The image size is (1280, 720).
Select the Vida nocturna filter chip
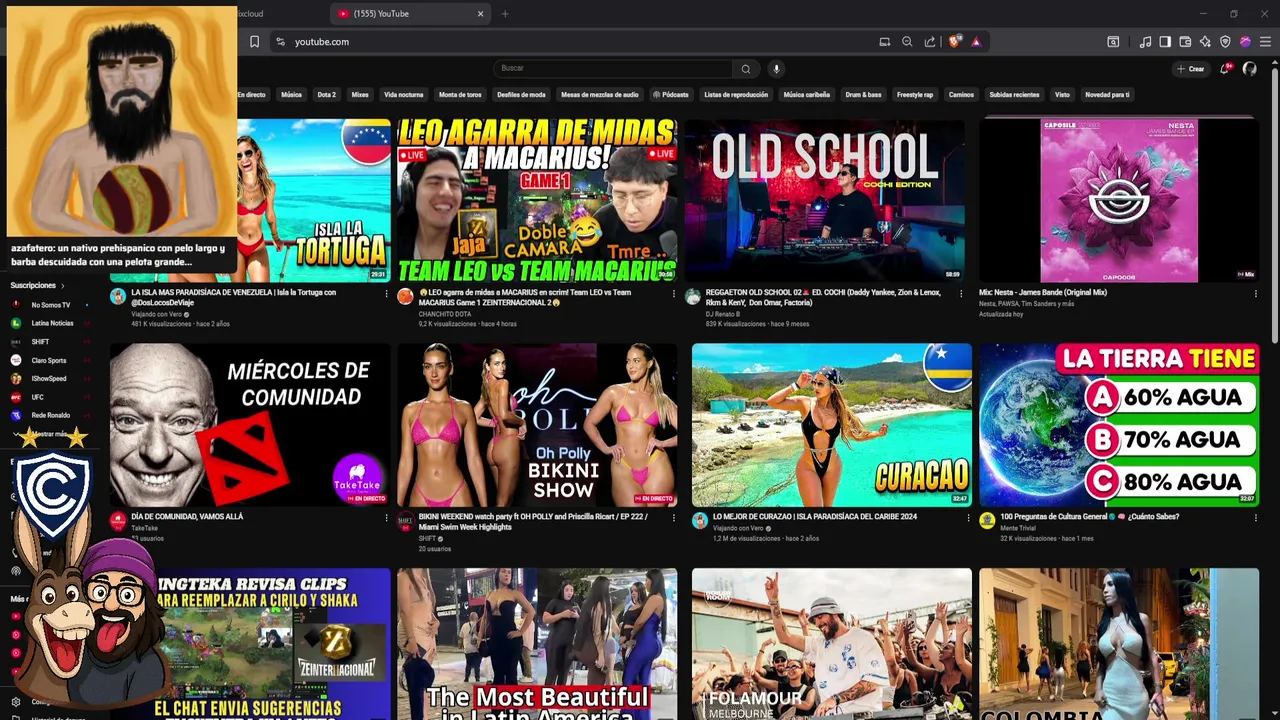pos(404,95)
